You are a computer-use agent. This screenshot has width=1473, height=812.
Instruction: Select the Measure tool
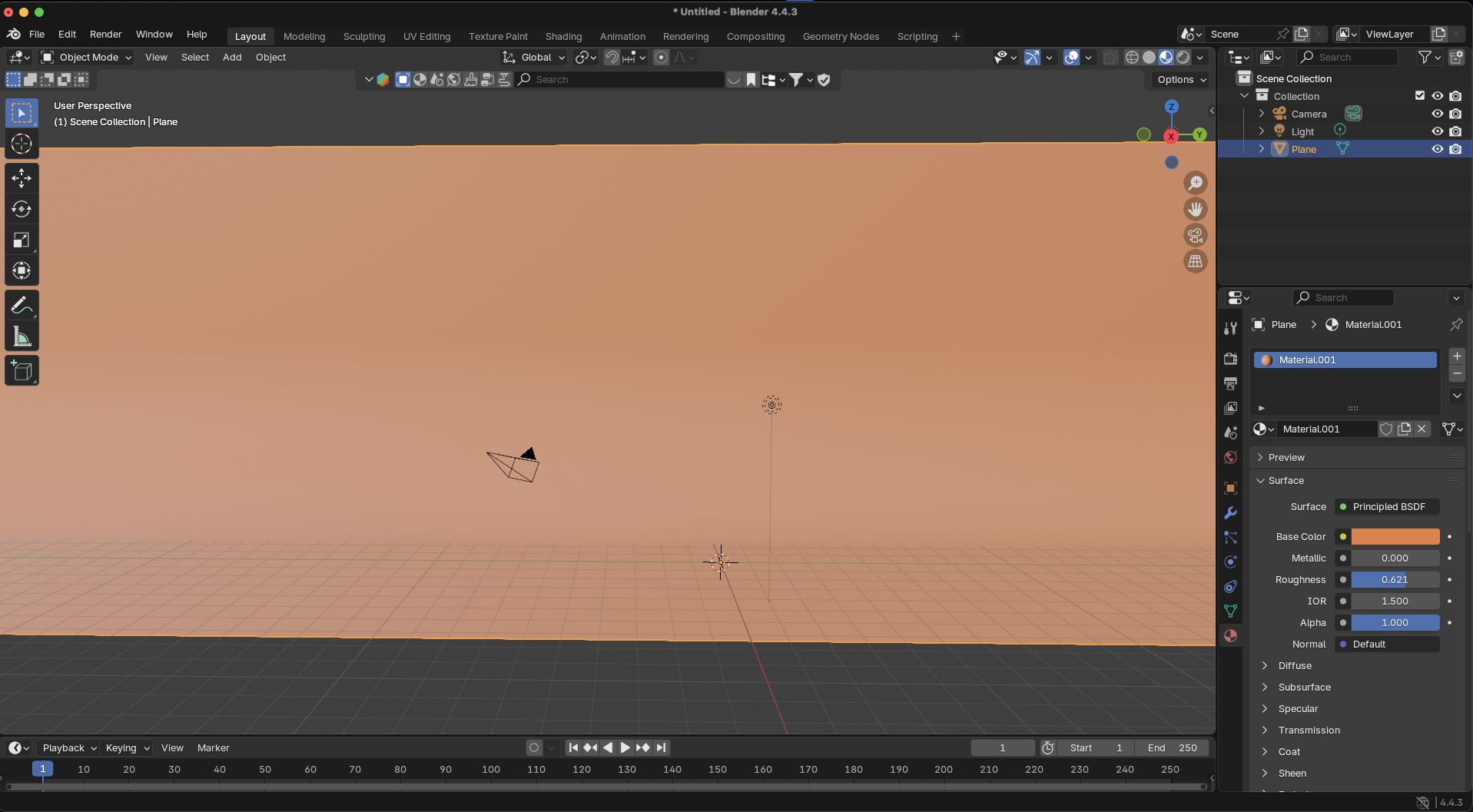tap(22, 337)
